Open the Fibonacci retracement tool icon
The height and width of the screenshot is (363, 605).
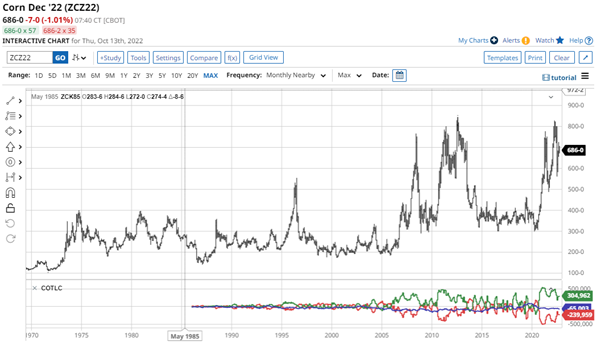[10, 116]
